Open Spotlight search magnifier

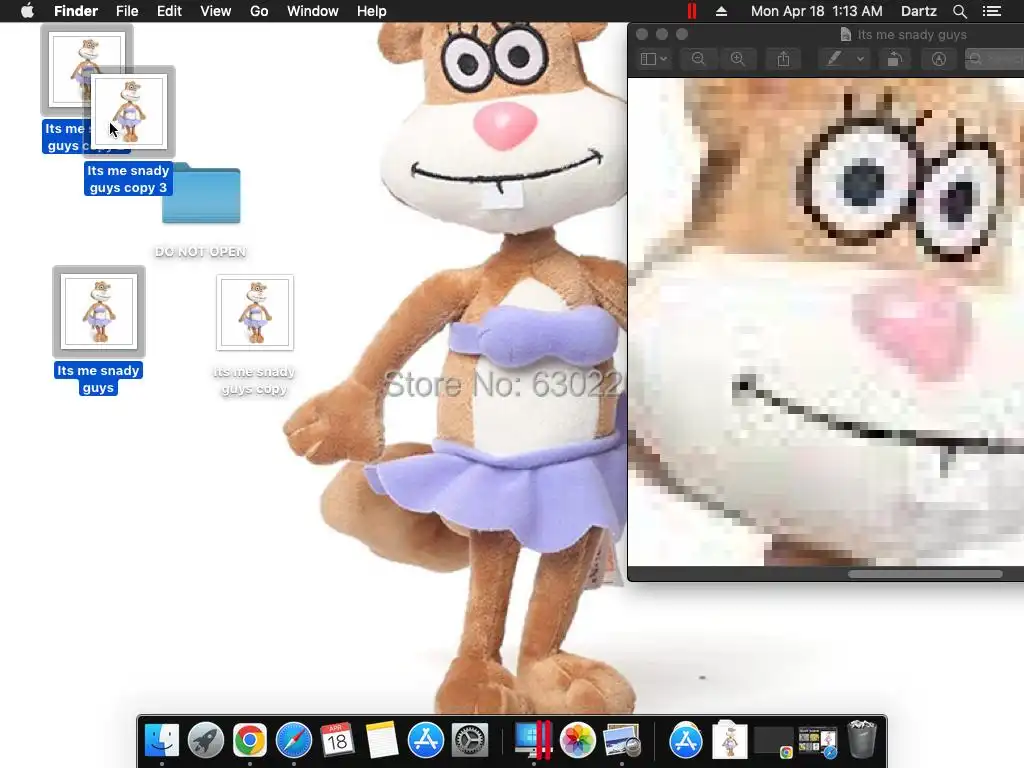click(960, 11)
